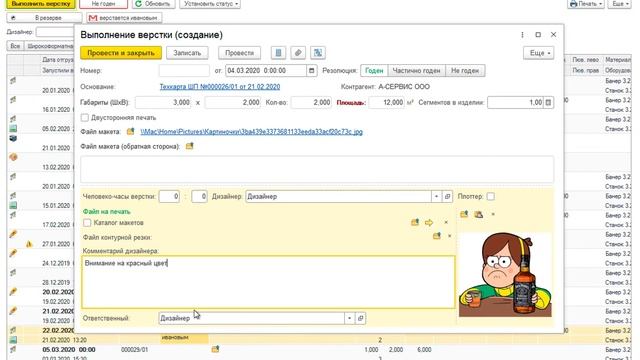The width and height of the screenshot is (640, 360).
Task: Click the В резерве button
Action: (44, 18)
